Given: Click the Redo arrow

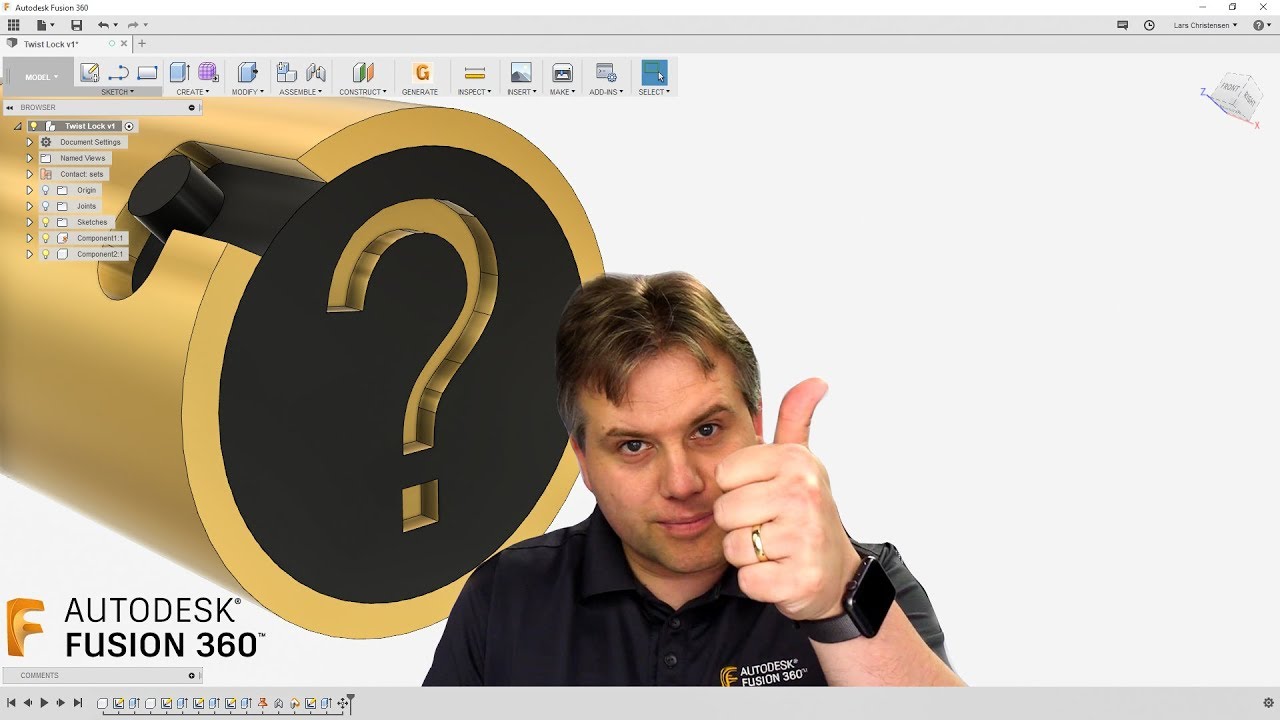Looking at the screenshot, I should coord(133,25).
